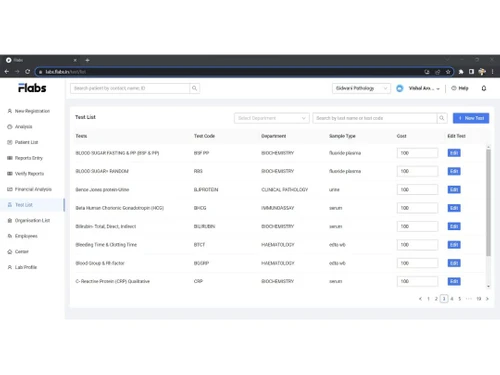Click the New Test button

[471, 118]
